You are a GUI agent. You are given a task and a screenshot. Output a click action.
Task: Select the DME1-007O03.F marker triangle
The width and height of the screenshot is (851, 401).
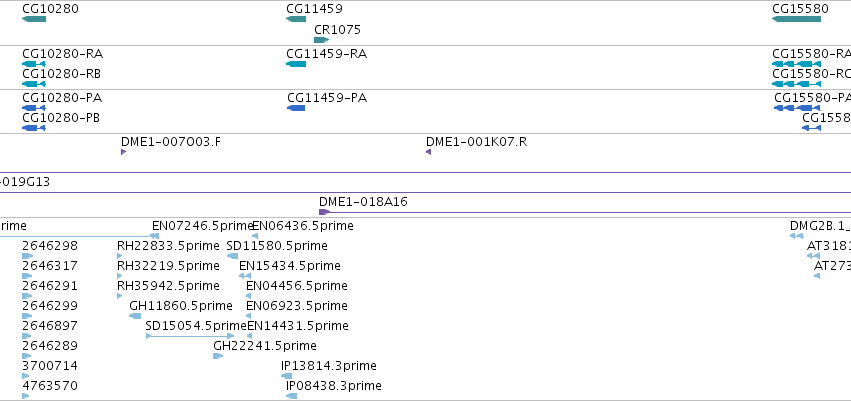[123, 152]
